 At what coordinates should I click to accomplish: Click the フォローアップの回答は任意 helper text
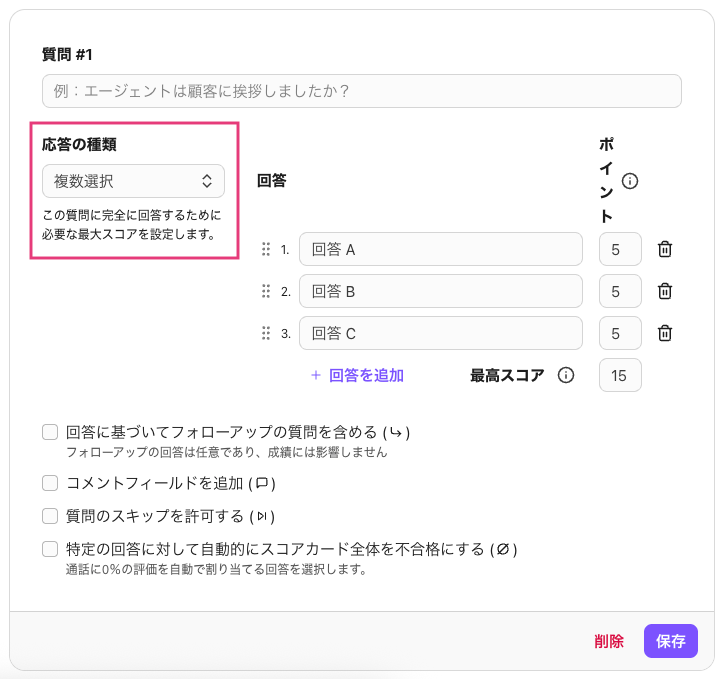pyautogui.click(x=226, y=452)
